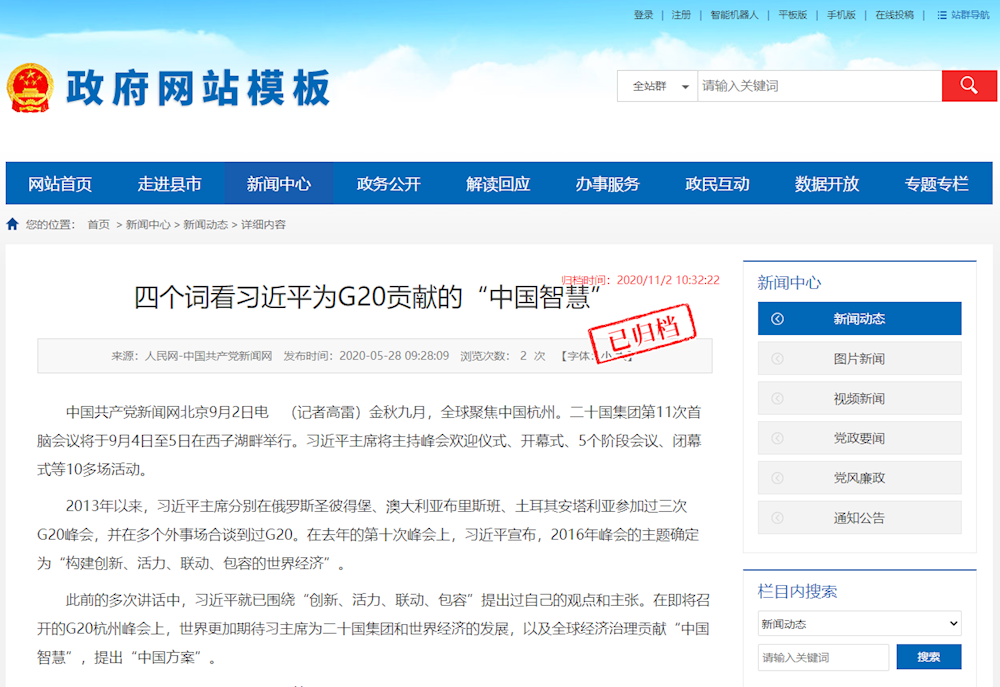Expand the 新闻动态 column select box

[x=859, y=624]
